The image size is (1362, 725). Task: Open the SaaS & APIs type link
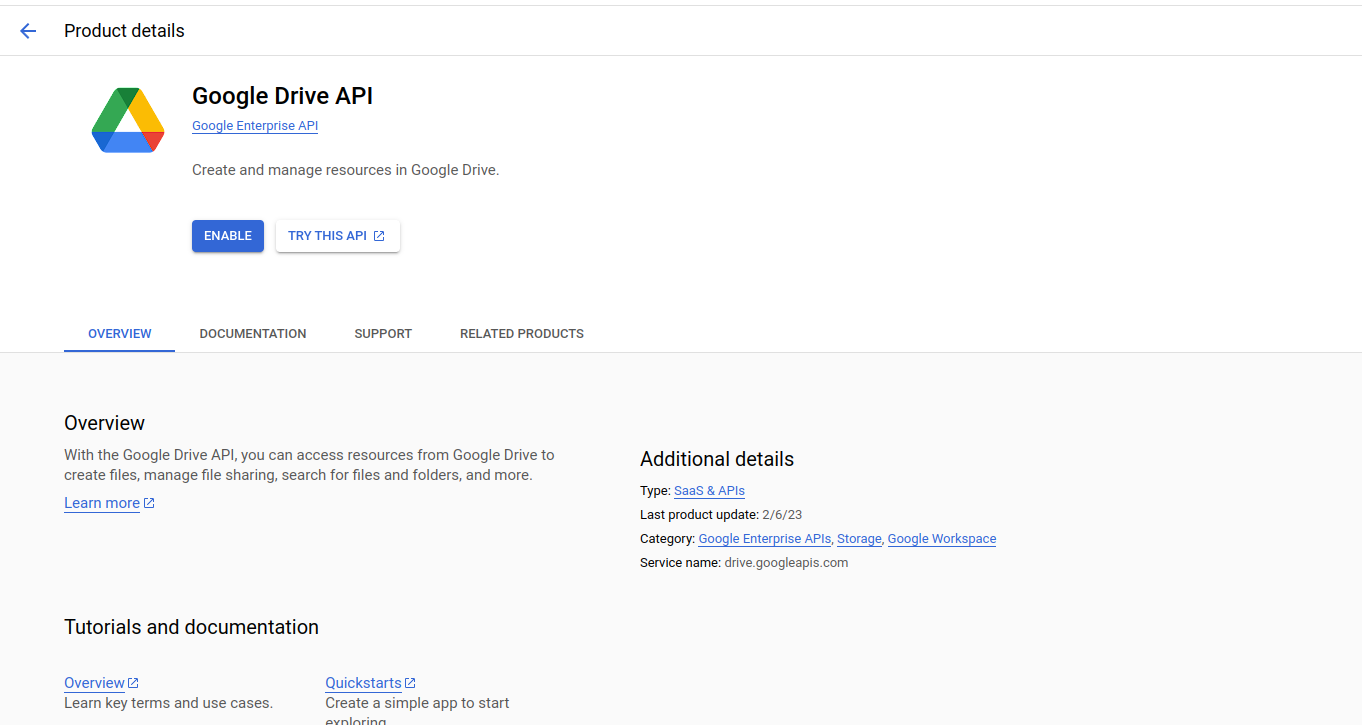click(x=709, y=491)
